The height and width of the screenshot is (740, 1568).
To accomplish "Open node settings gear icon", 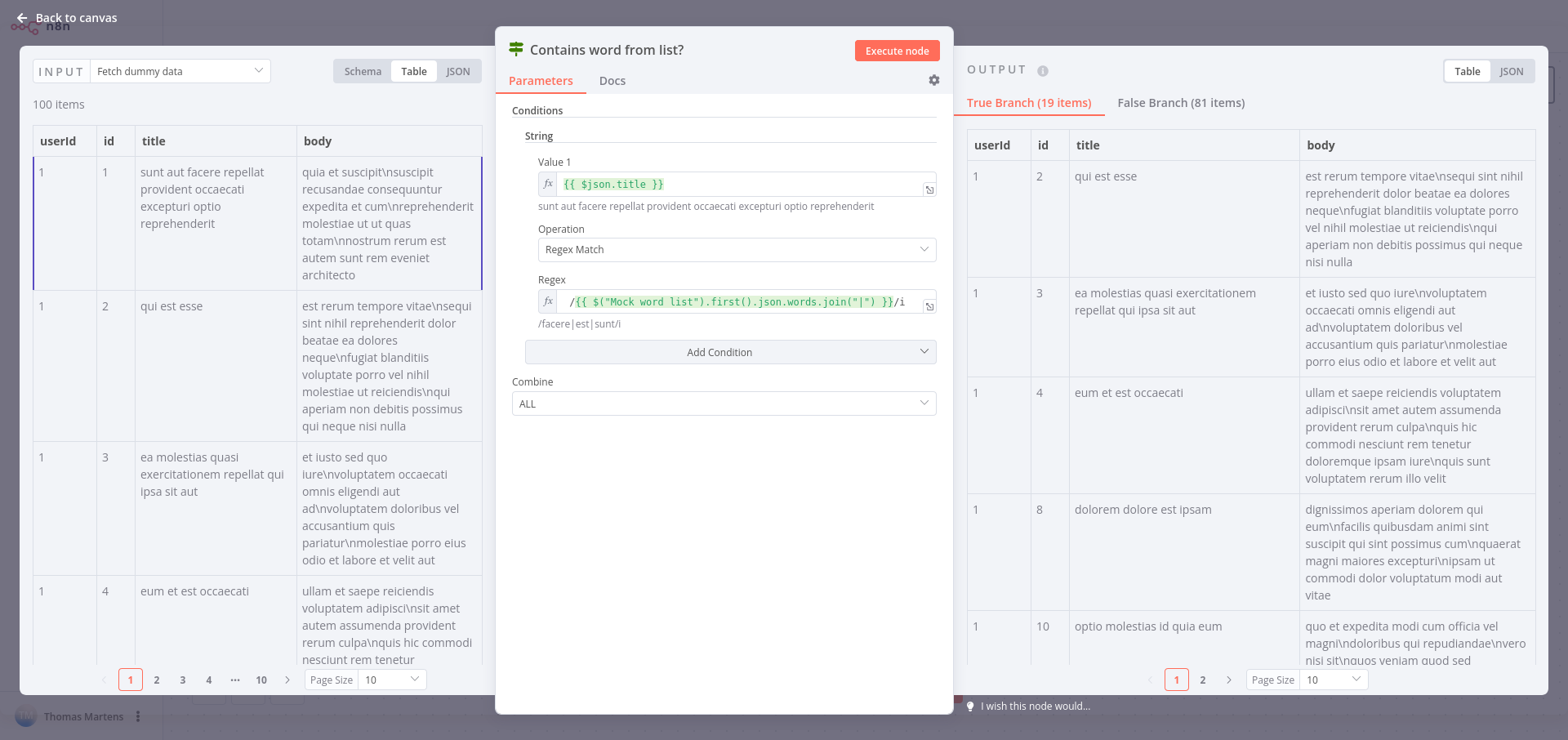I will click(934, 80).
